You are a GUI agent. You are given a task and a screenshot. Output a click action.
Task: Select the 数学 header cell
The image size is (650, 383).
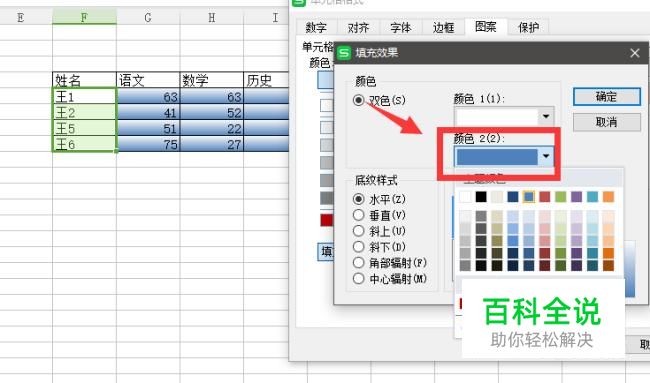[212, 80]
